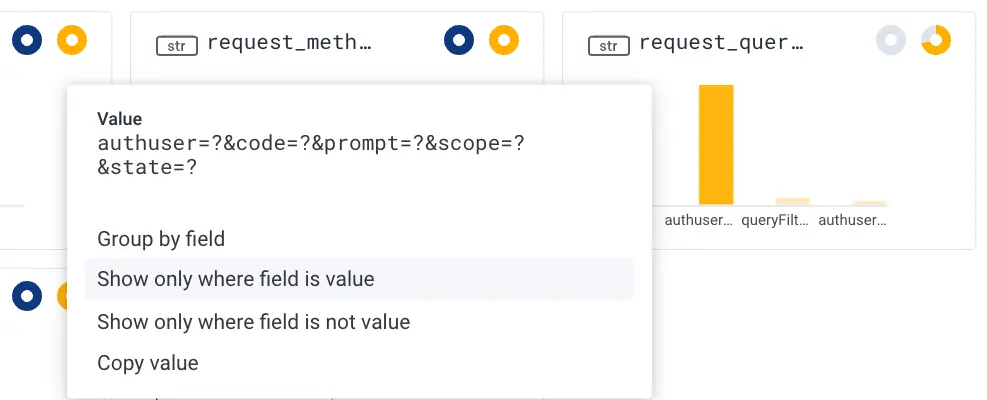Click gray donut icon on request_quer card
The height and width of the screenshot is (400, 987).
tap(891, 41)
